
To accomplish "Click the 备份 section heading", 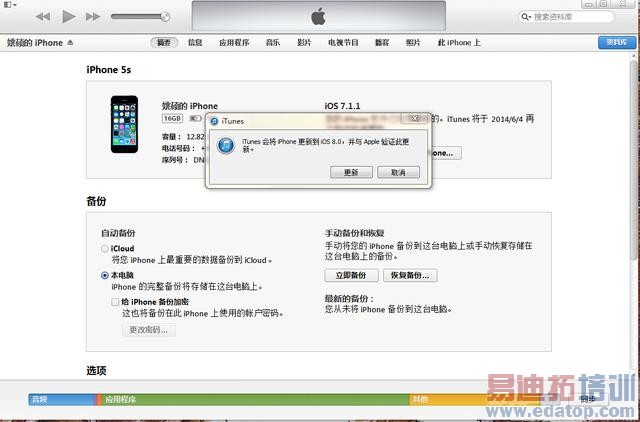I will pyautogui.click(x=96, y=201).
